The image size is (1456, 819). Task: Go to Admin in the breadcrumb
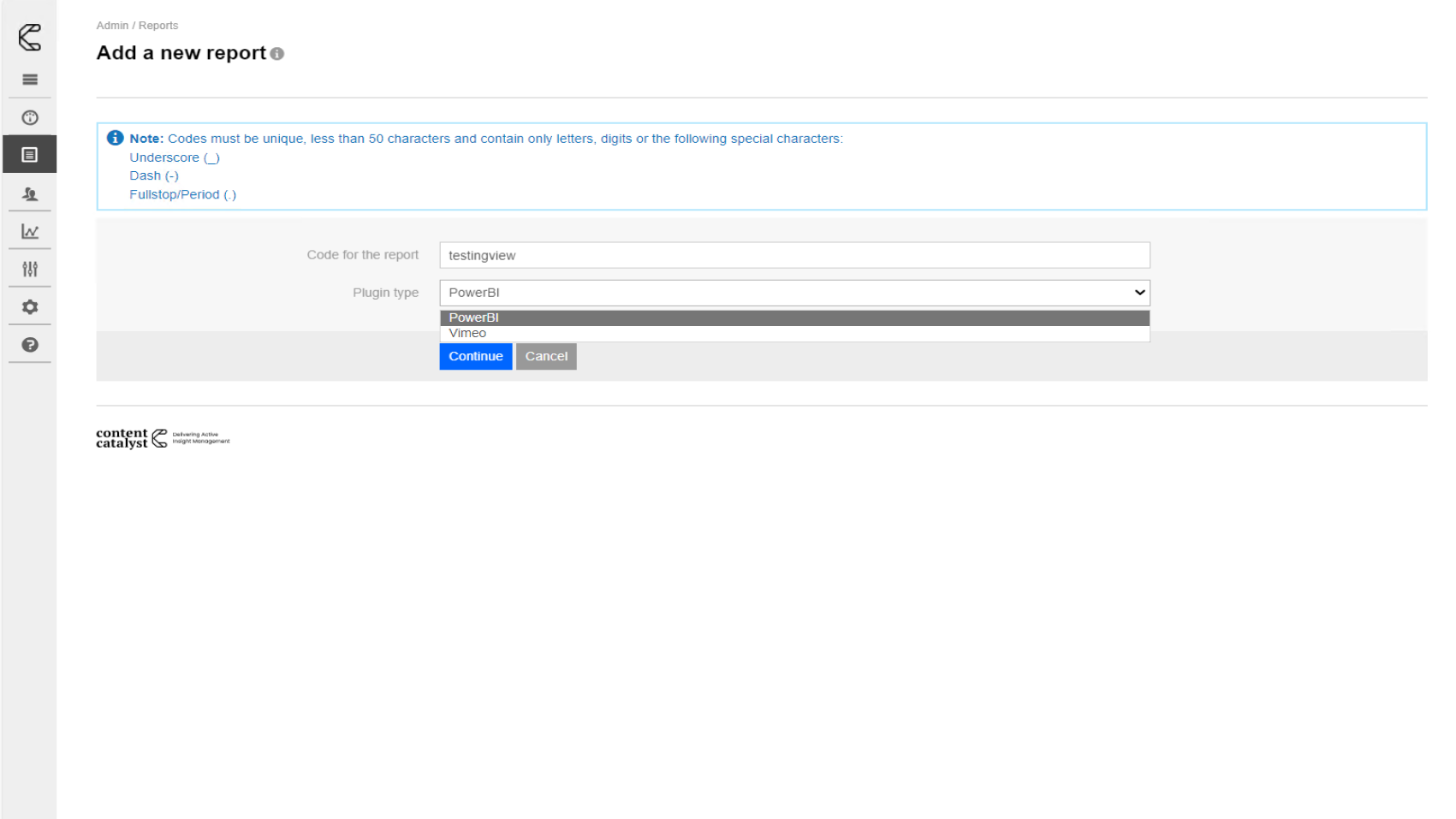112,26
